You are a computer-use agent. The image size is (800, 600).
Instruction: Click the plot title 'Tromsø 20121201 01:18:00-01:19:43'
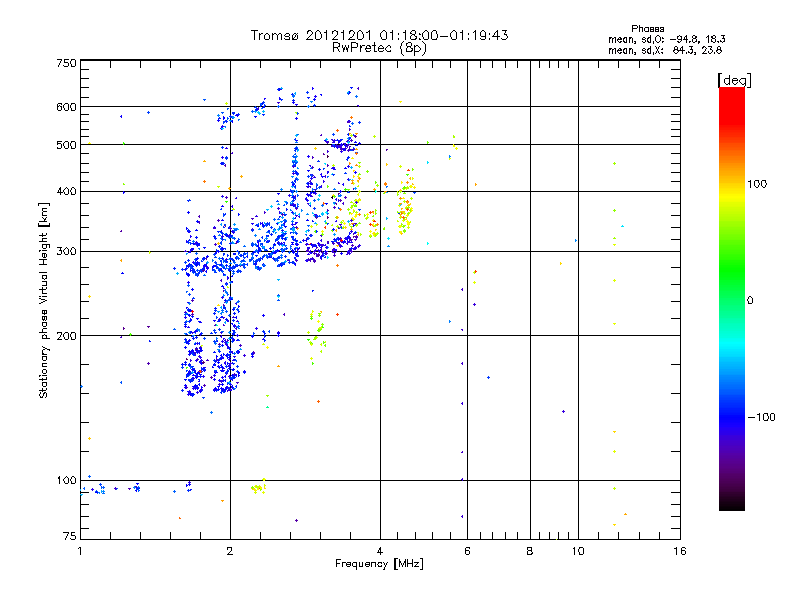pos(379,35)
